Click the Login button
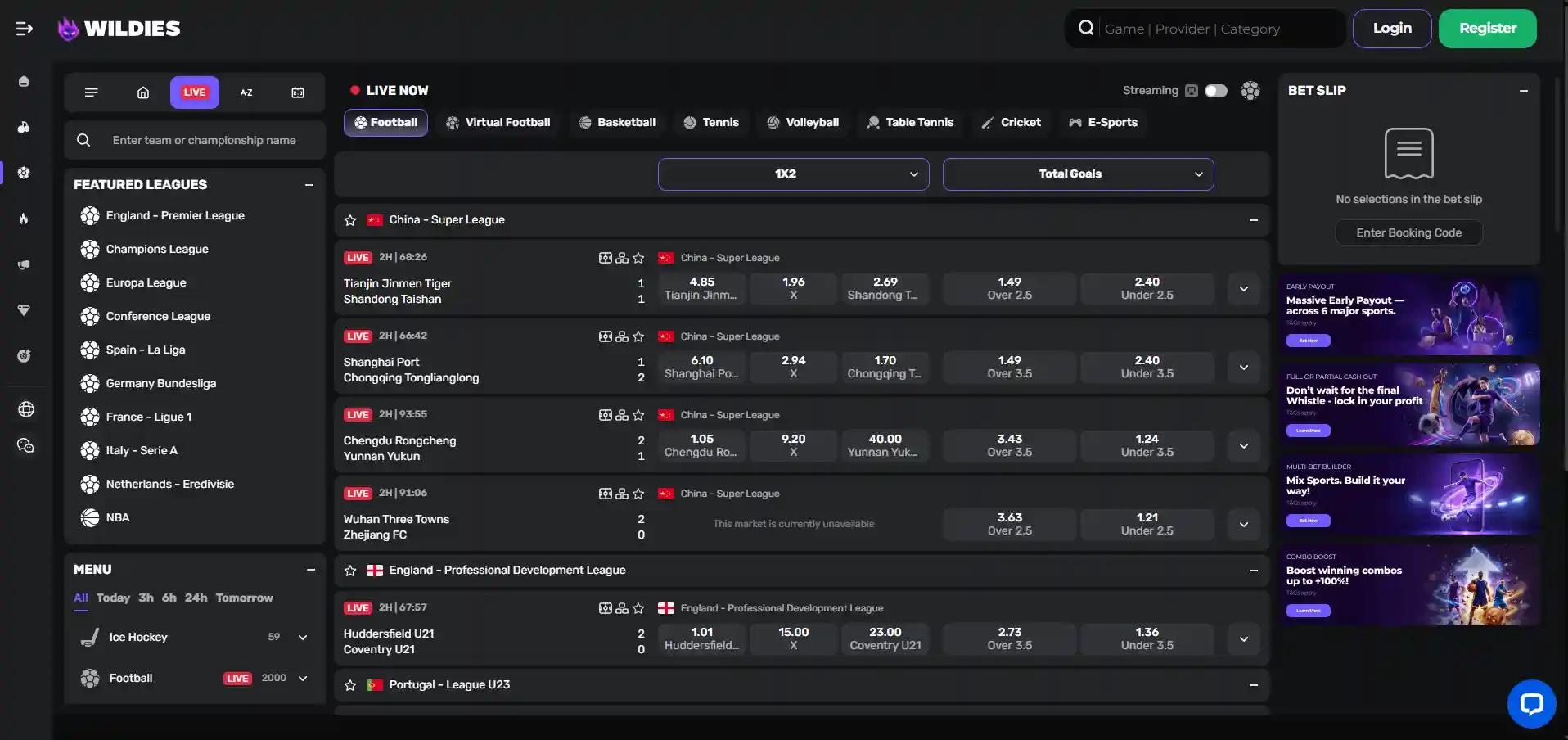 pyautogui.click(x=1392, y=29)
